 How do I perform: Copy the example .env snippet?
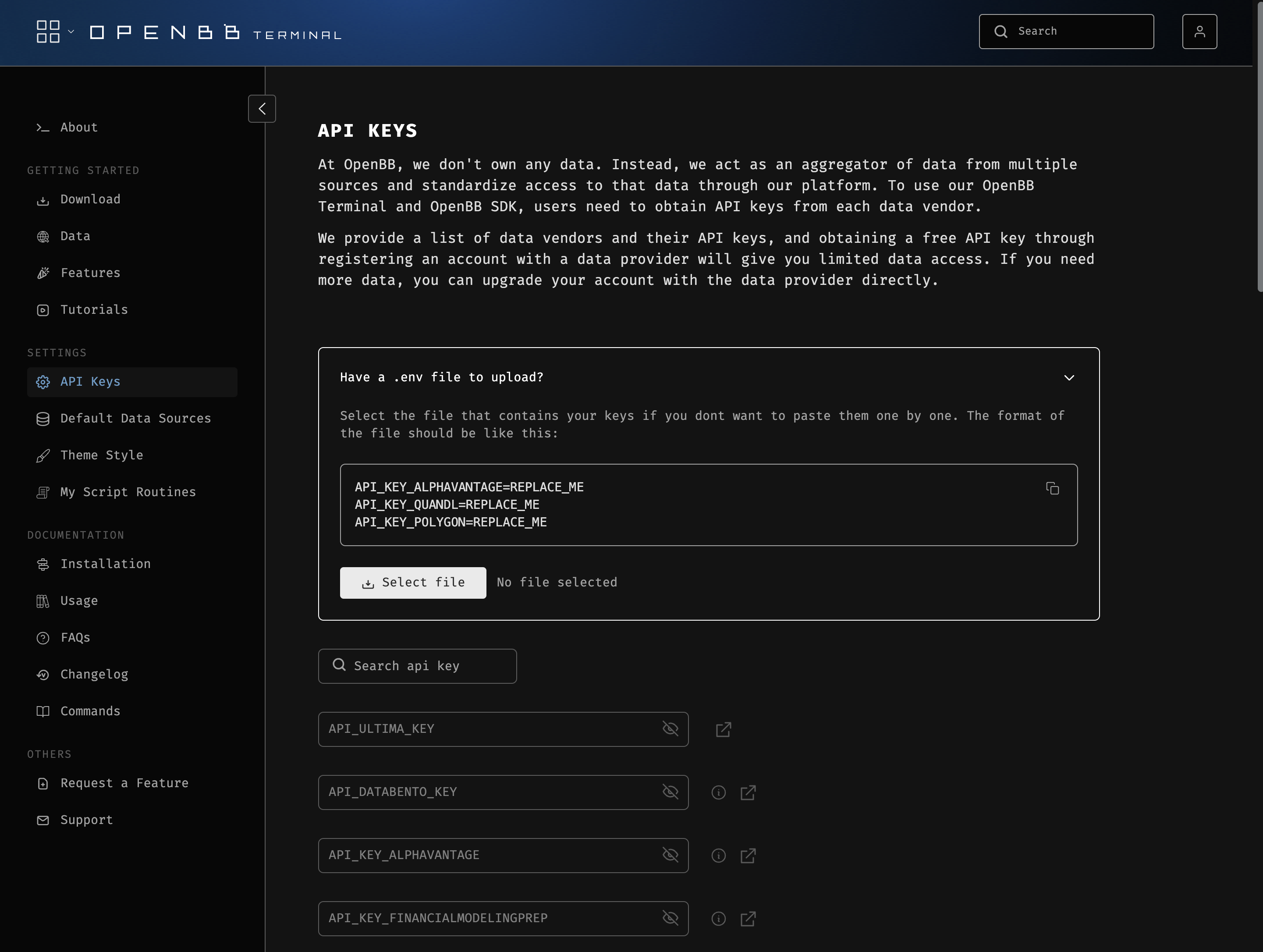coord(1052,488)
